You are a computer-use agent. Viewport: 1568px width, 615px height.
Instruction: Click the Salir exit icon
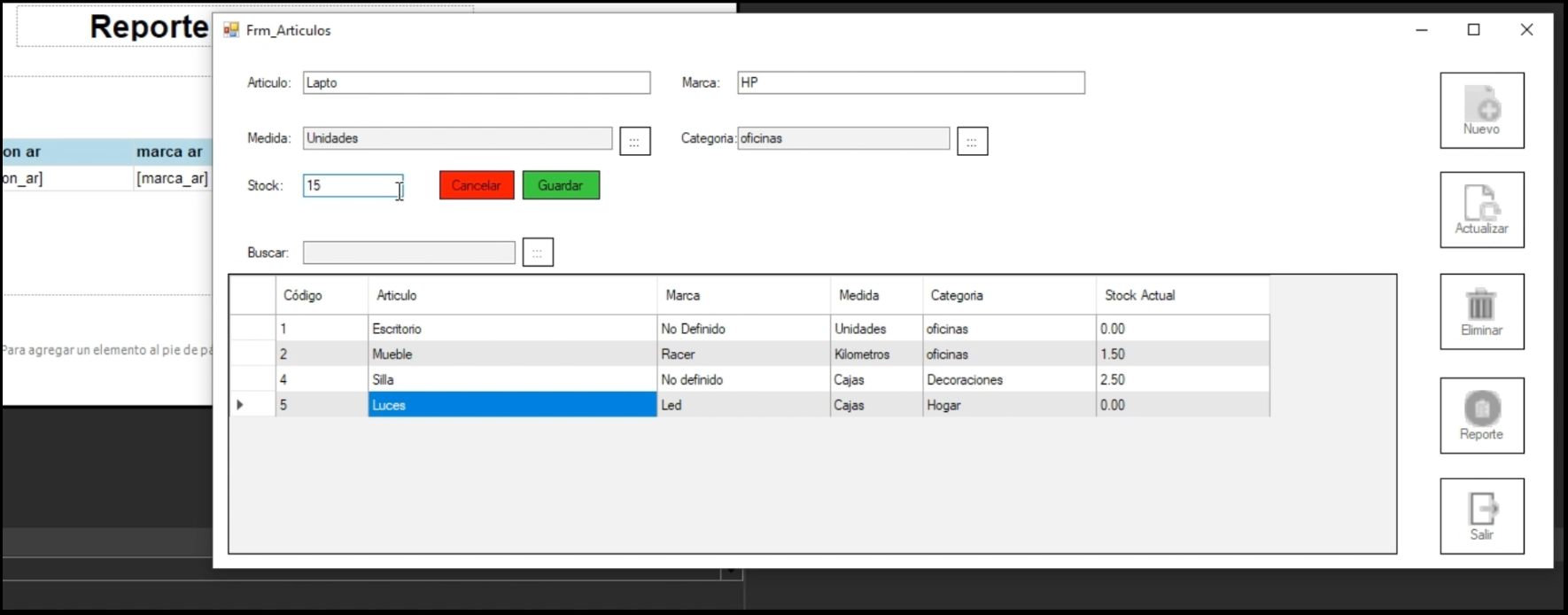[x=1481, y=510]
